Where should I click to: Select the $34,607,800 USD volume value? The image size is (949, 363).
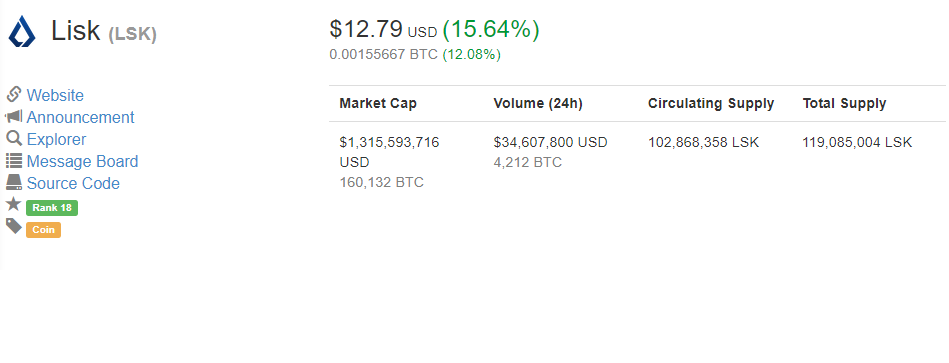point(551,143)
